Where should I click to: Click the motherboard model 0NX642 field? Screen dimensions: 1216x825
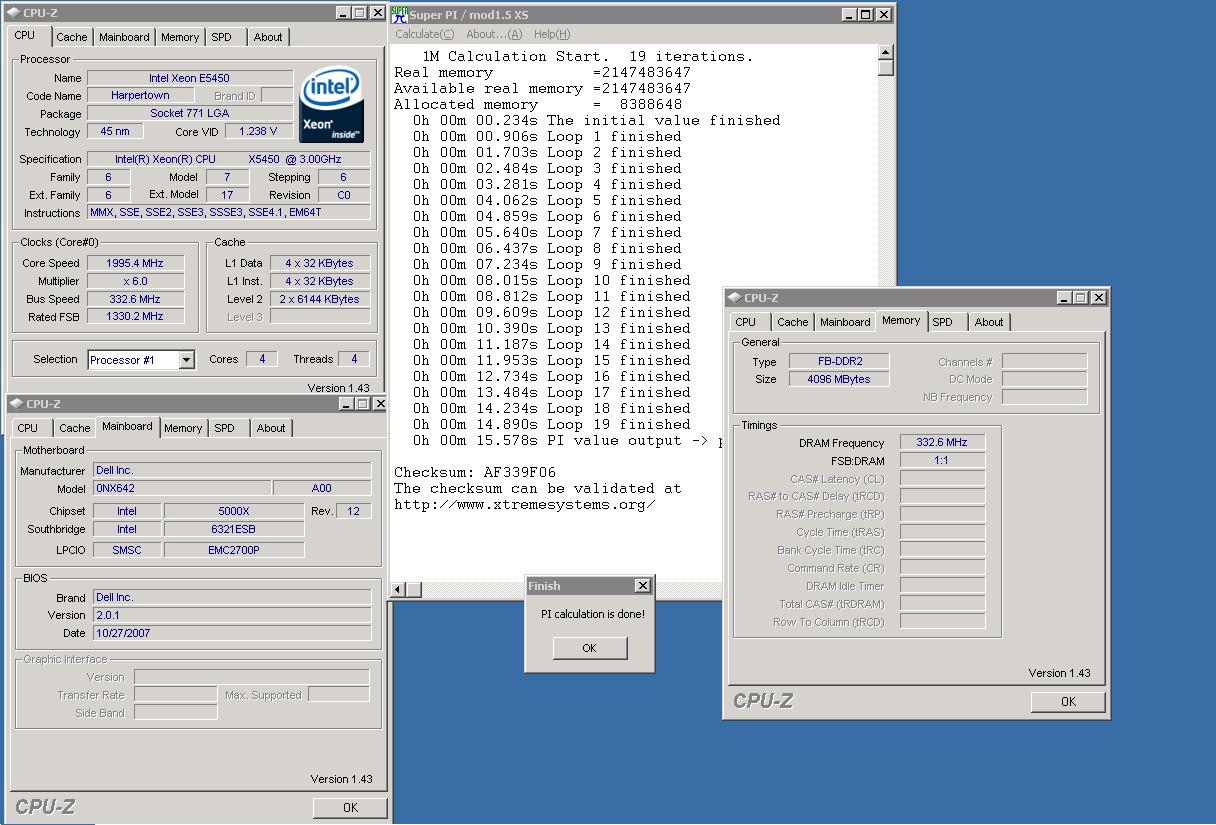pyautogui.click(x=181, y=489)
